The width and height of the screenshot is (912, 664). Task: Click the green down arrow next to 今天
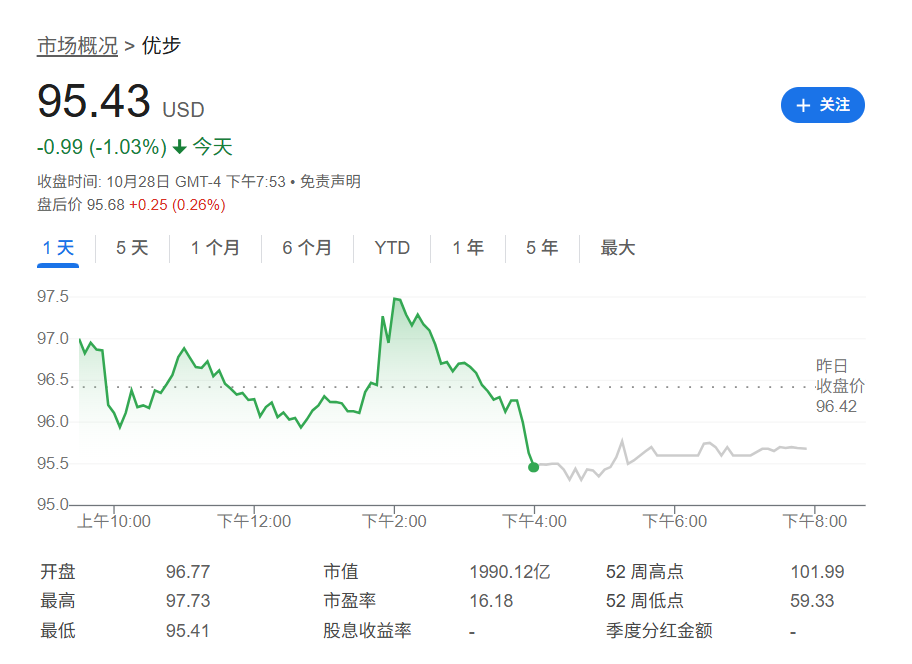[x=180, y=147]
